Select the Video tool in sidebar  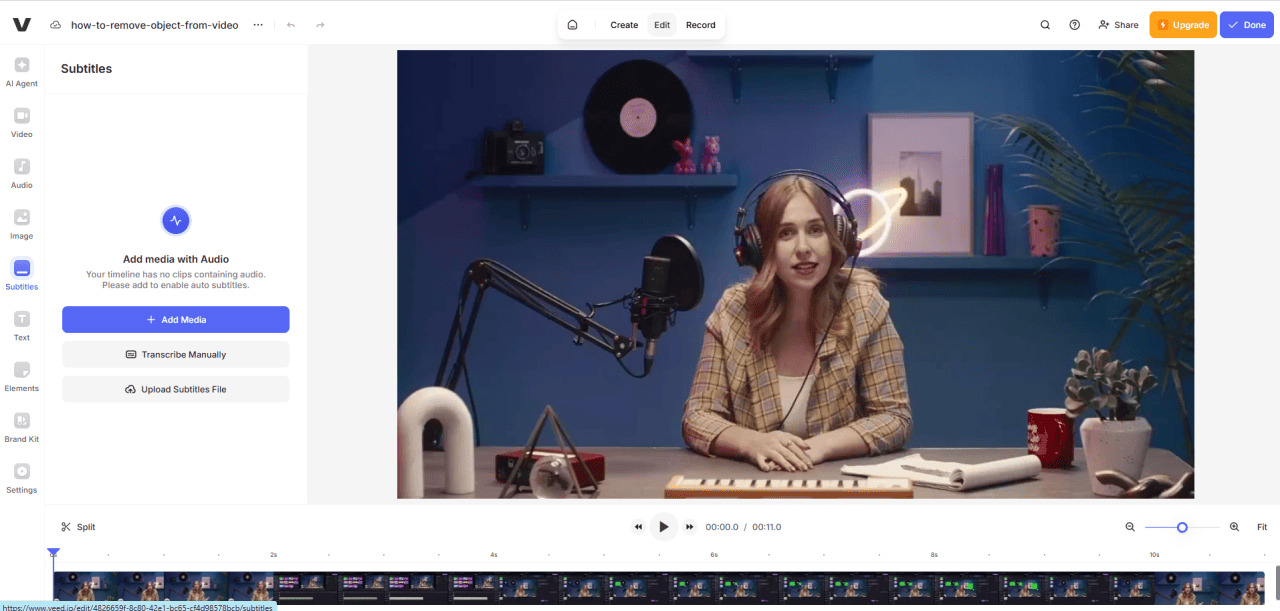click(21, 122)
